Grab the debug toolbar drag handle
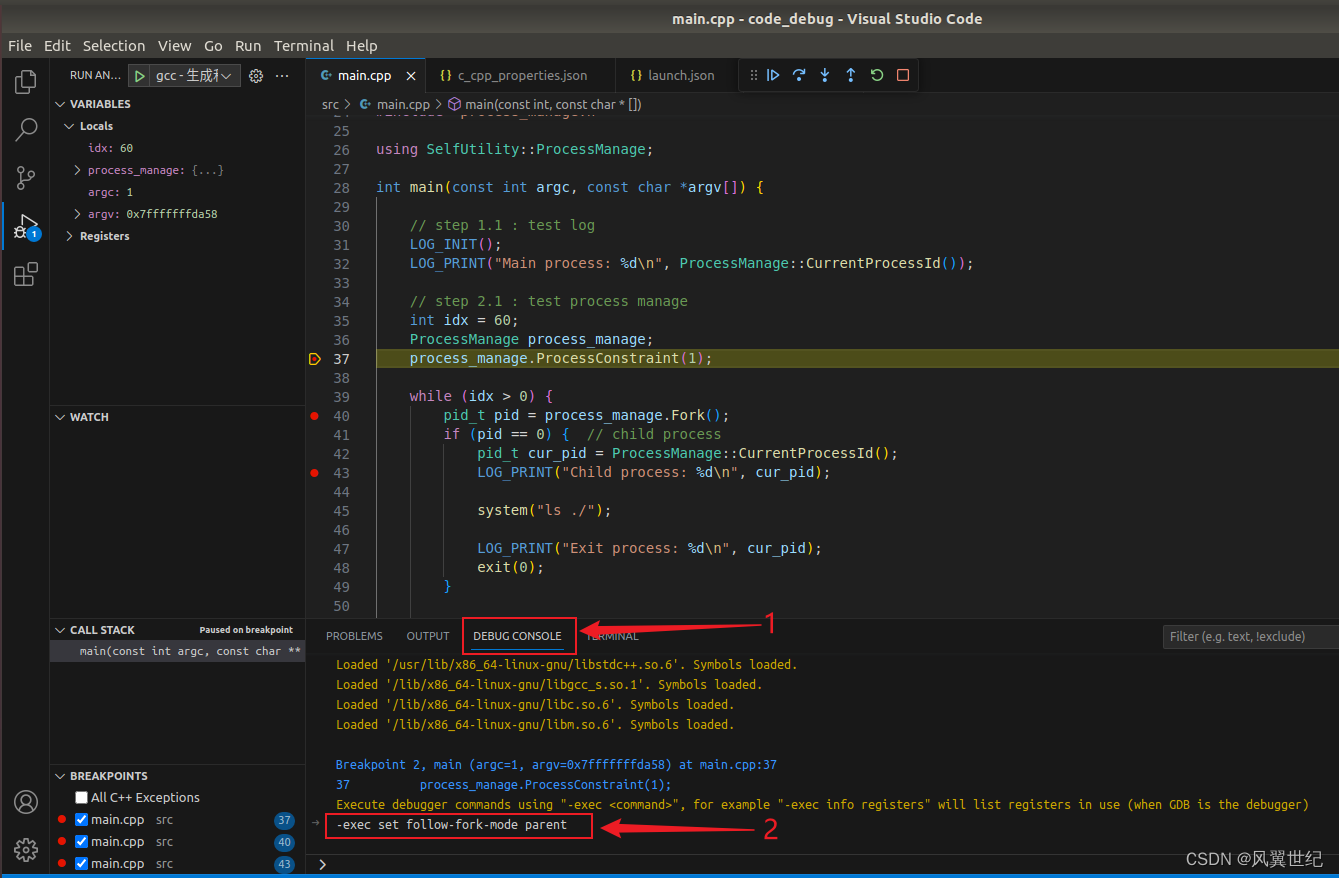 click(x=752, y=75)
